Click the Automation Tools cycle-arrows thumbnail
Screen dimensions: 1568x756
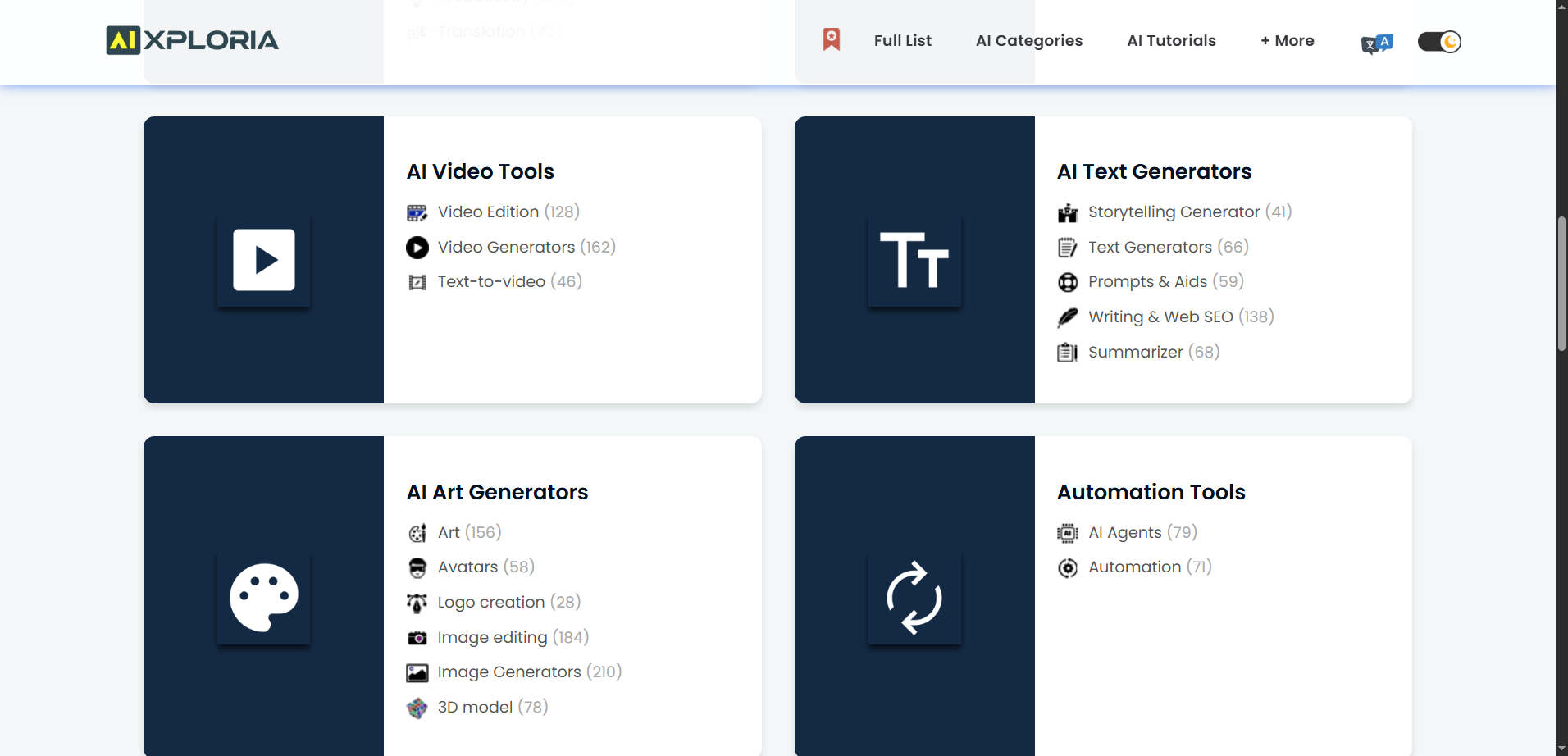click(x=914, y=597)
